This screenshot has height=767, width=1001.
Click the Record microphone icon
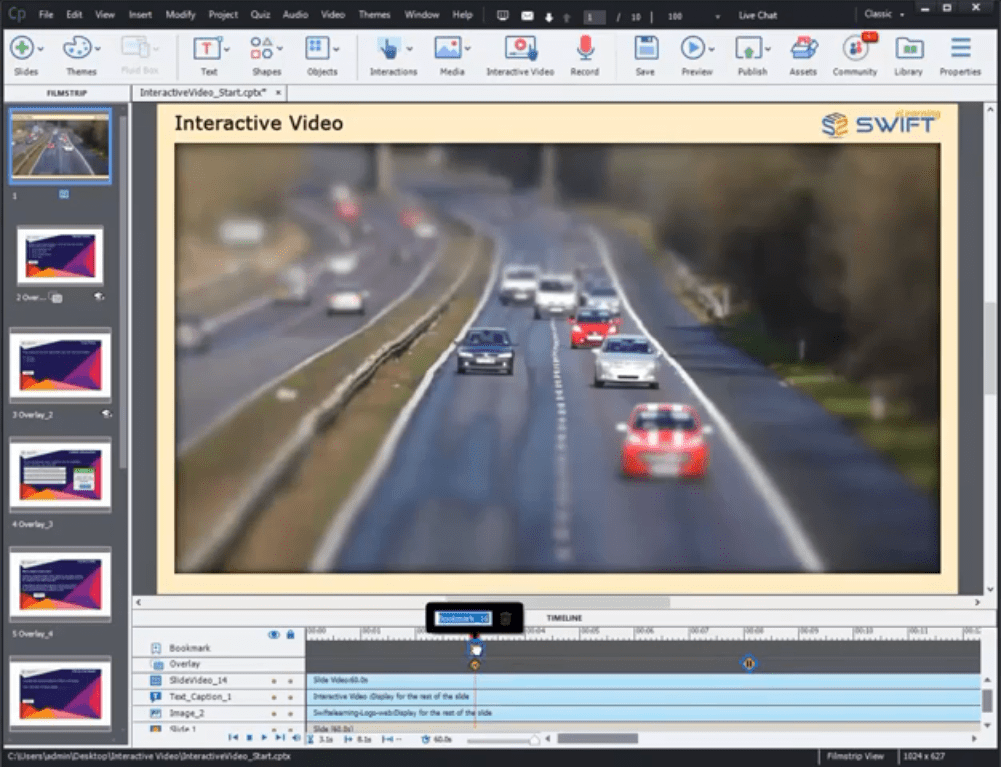pos(585,48)
